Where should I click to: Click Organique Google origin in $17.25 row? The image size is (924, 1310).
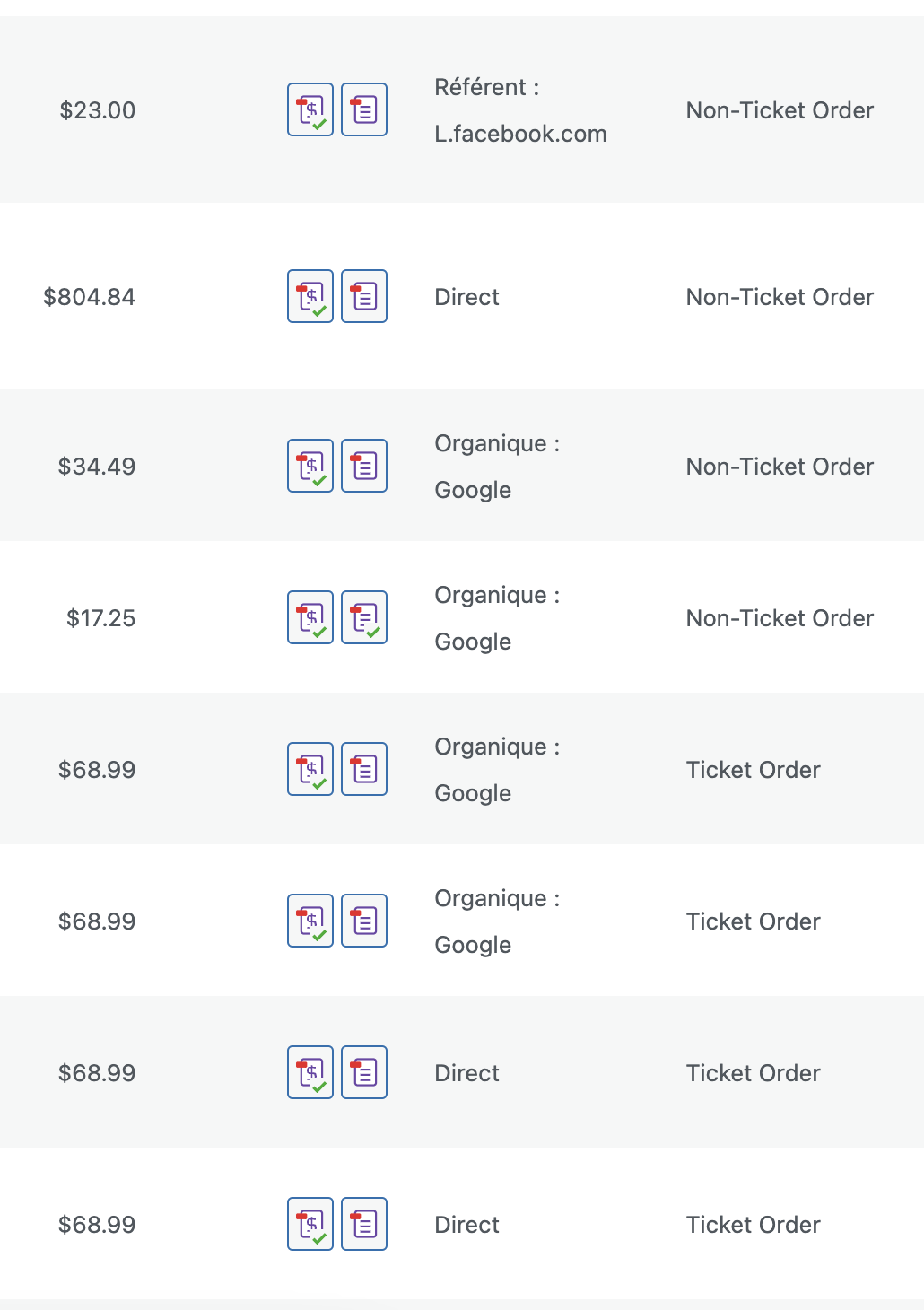pos(497,618)
